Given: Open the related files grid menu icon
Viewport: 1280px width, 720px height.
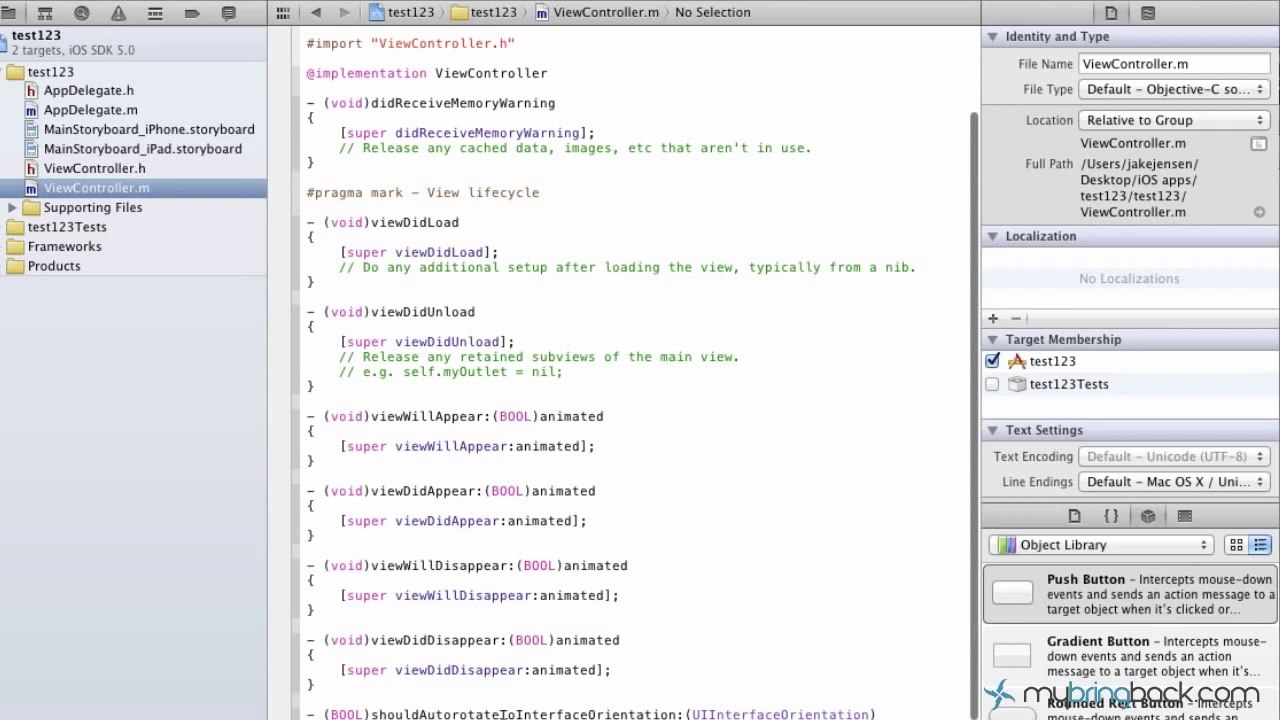Looking at the screenshot, I should pyautogui.click(x=283, y=13).
